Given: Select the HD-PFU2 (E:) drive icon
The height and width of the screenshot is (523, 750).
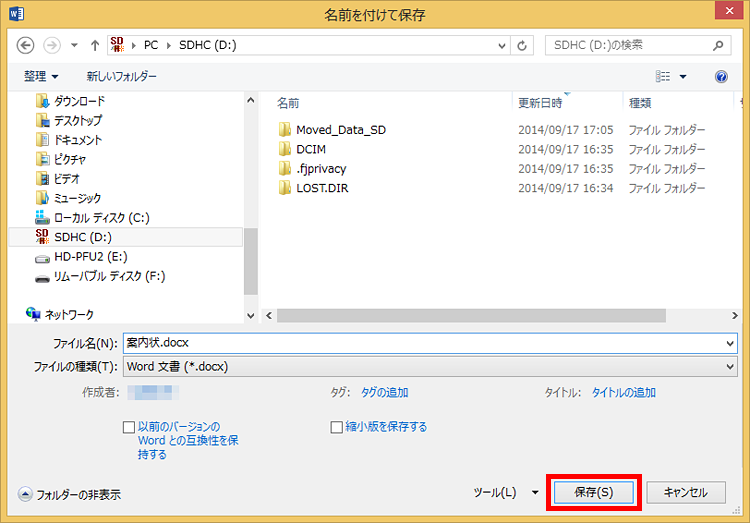Looking at the screenshot, I should pos(42,257).
